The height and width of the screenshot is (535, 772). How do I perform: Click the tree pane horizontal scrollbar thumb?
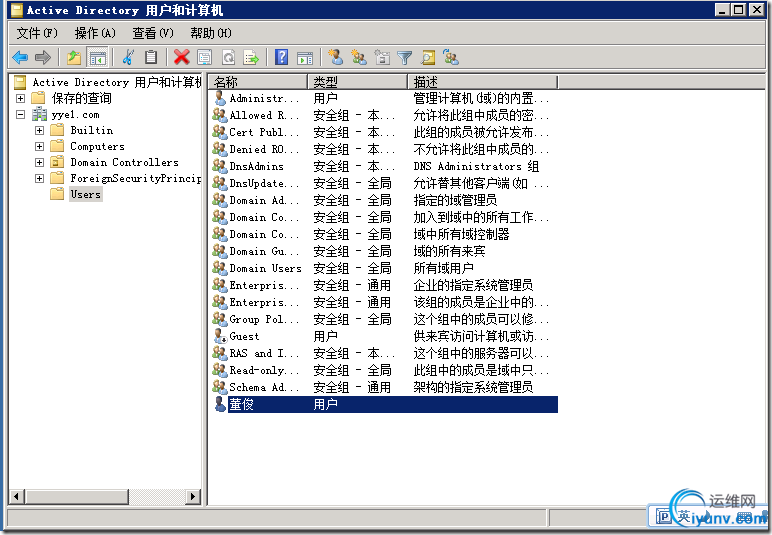point(77,496)
